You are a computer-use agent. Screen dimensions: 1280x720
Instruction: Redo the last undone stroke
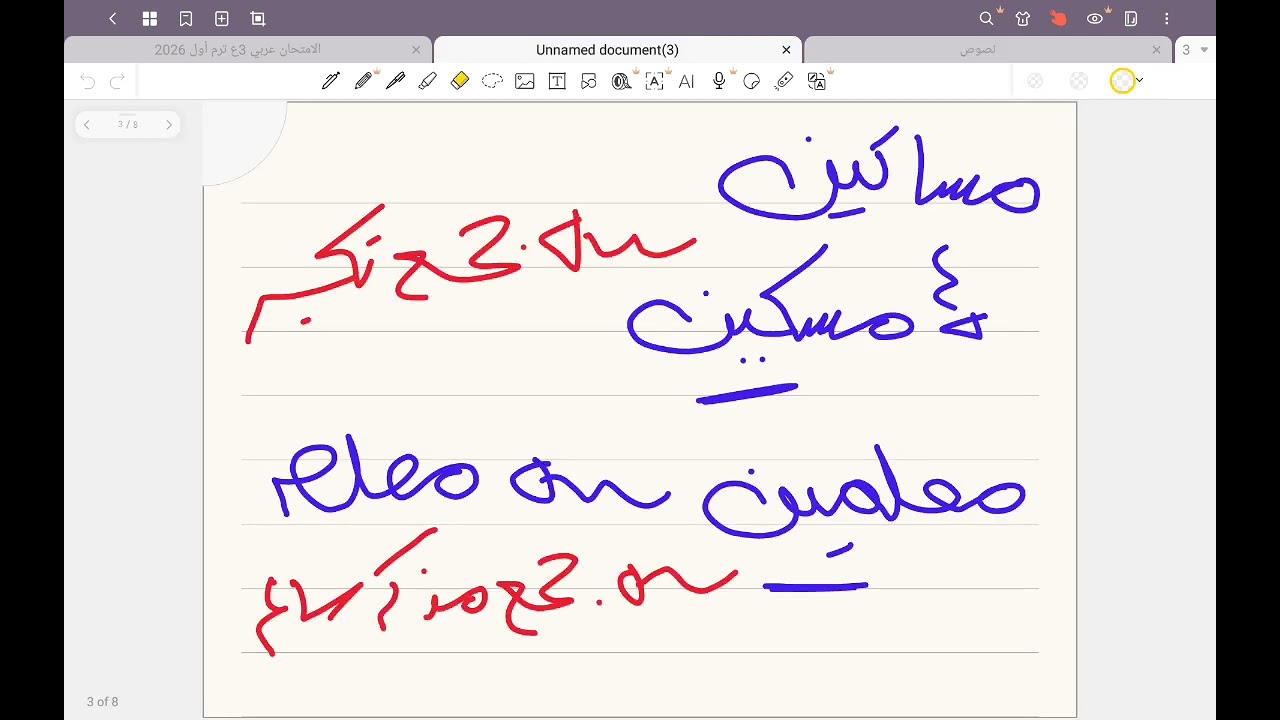click(x=117, y=81)
